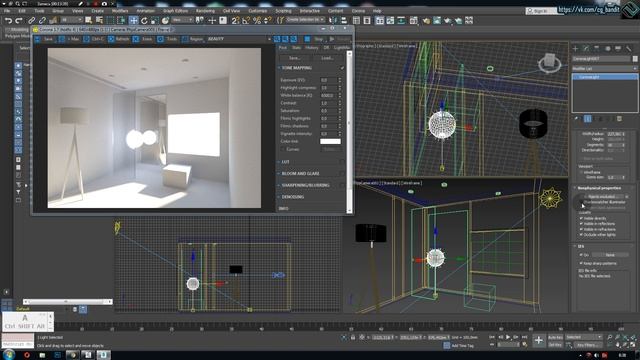Viewport: 640px width, 360px height.
Task: Click the object color swatch beside name field
Action: point(635,59)
